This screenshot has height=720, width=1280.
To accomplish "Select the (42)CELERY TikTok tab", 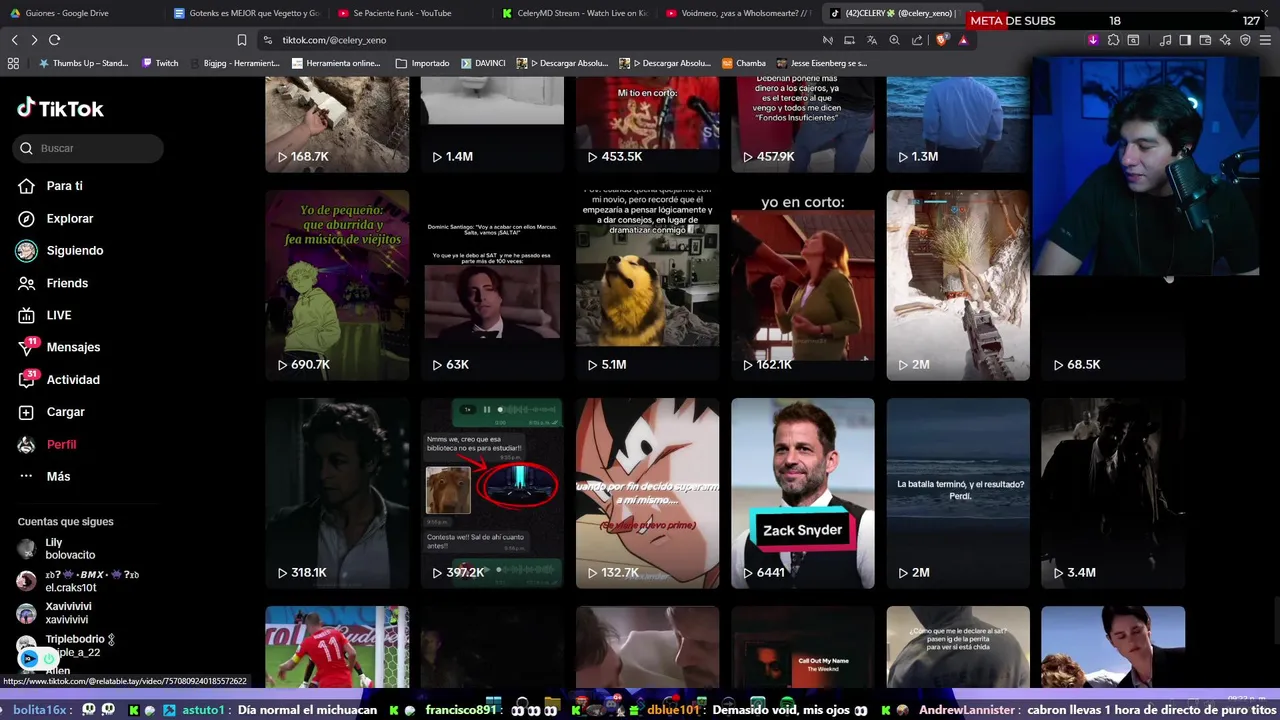I will click(892, 13).
